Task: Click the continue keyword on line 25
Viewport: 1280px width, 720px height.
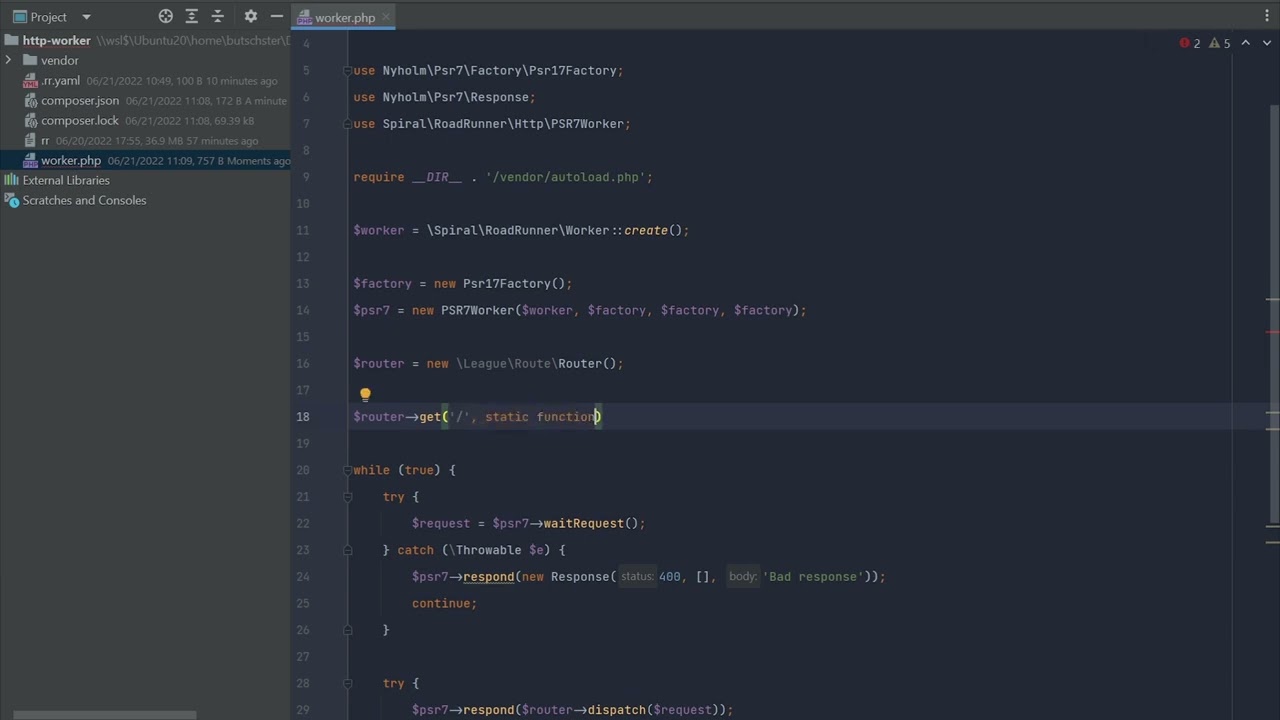Action: coord(441,603)
